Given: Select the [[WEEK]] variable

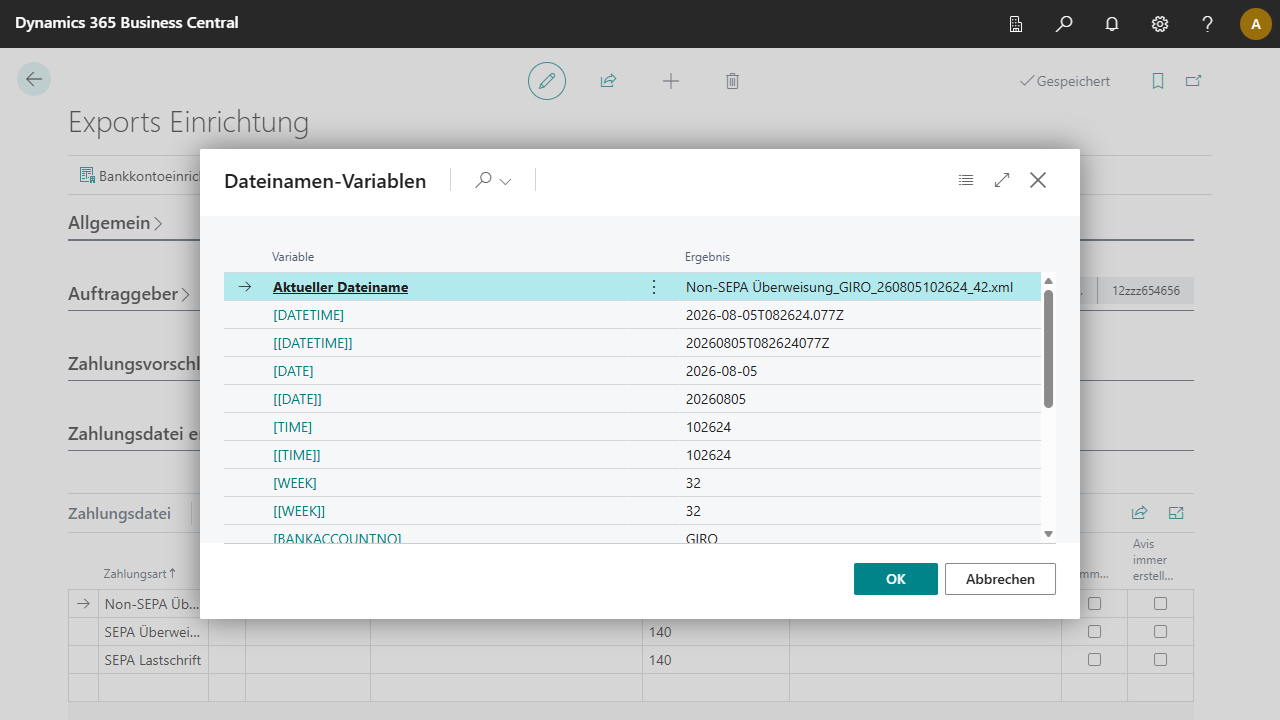Looking at the screenshot, I should (x=299, y=511).
